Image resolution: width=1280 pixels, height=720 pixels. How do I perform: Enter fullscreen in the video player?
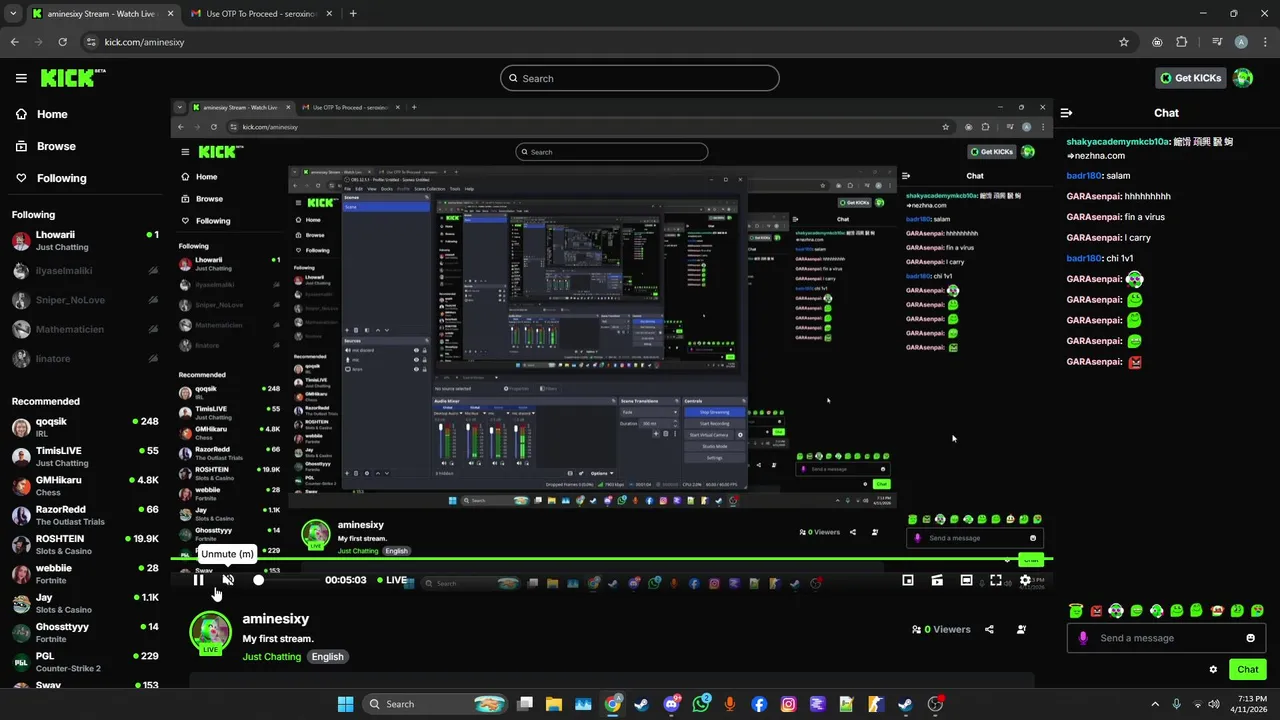pyautogui.click(x=996, y=580)
